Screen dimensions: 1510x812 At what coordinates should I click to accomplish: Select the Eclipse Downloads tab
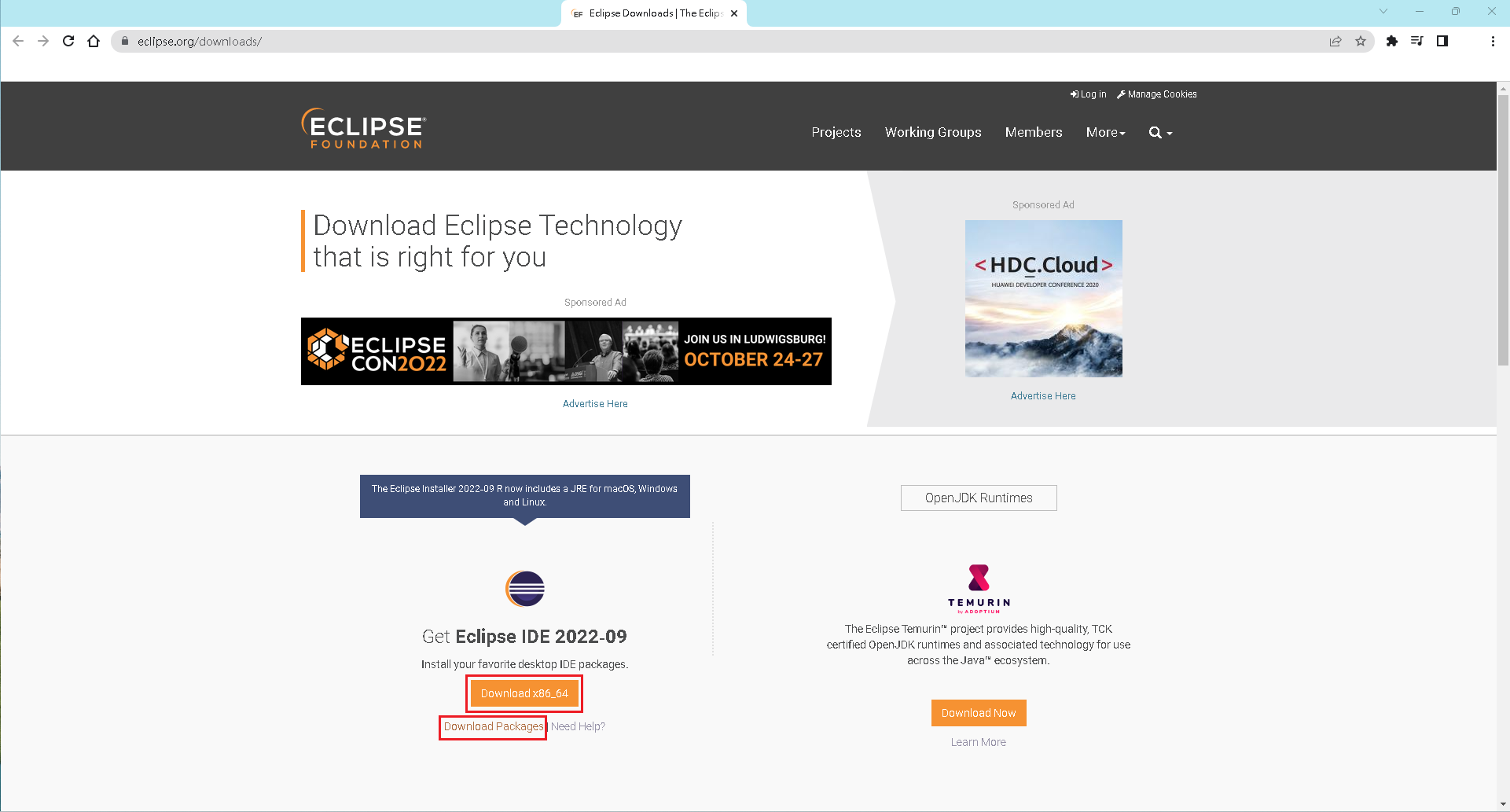652,13
